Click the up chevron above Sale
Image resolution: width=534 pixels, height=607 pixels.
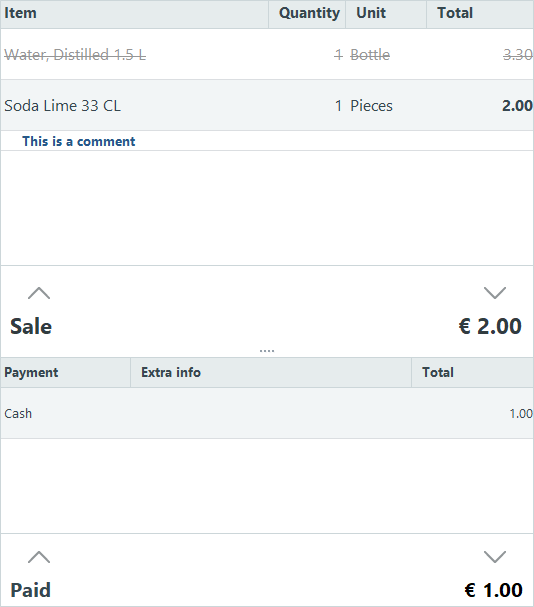(39, 293)
